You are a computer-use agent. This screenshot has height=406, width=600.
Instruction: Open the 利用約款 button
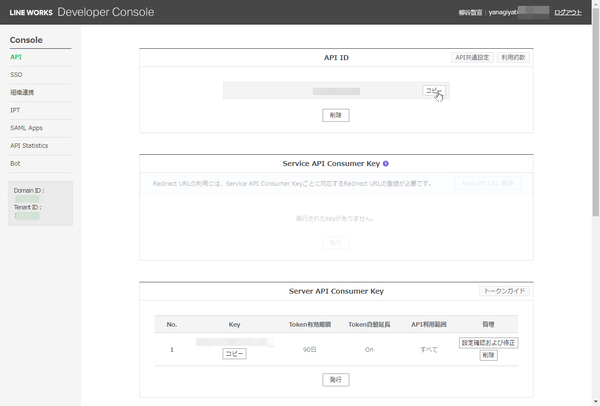pos(513,57)
